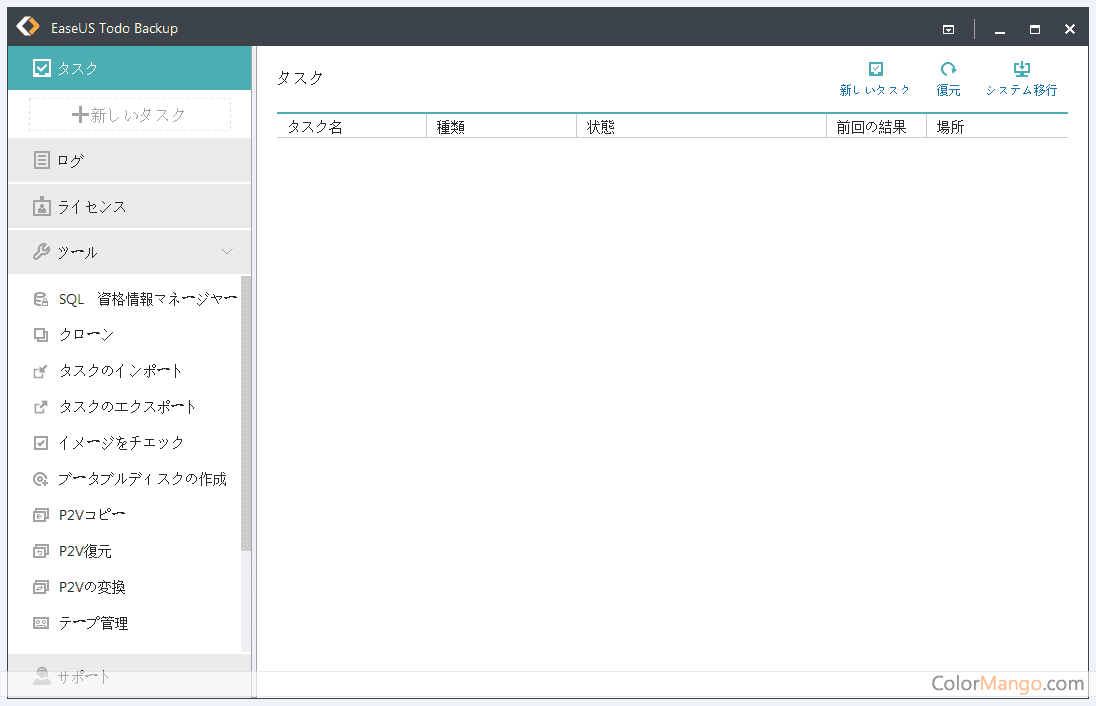Launch ブータブルディスクの作成 tool

point(142,479)
